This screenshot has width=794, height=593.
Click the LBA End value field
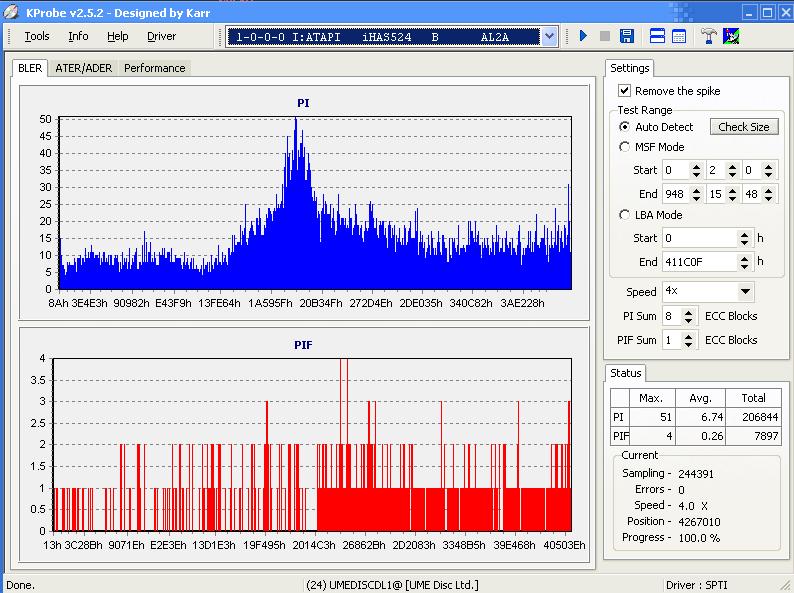click(699, 262)
